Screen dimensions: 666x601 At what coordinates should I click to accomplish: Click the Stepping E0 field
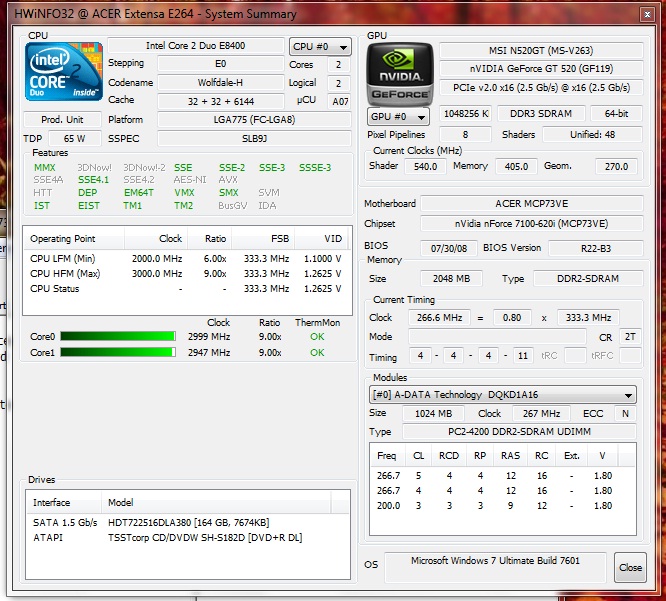pos(220,64)
